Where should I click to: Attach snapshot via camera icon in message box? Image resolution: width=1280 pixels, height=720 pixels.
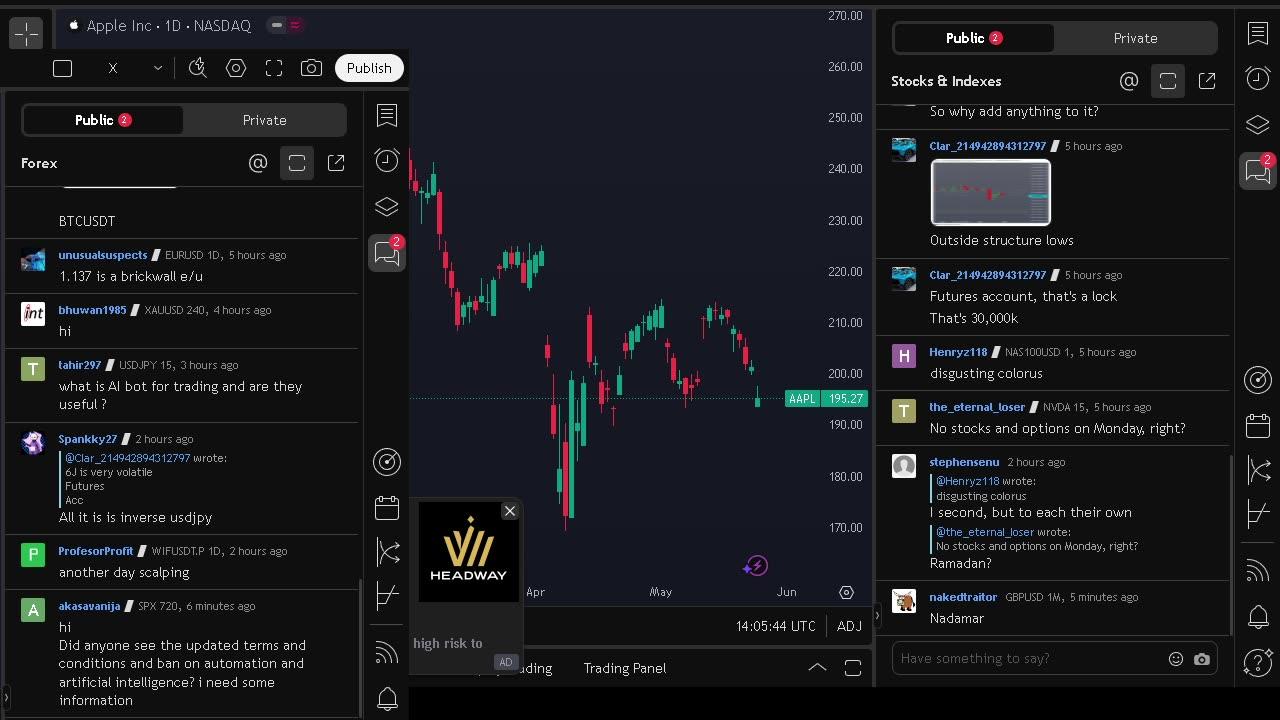click(x=1202, y=659)
